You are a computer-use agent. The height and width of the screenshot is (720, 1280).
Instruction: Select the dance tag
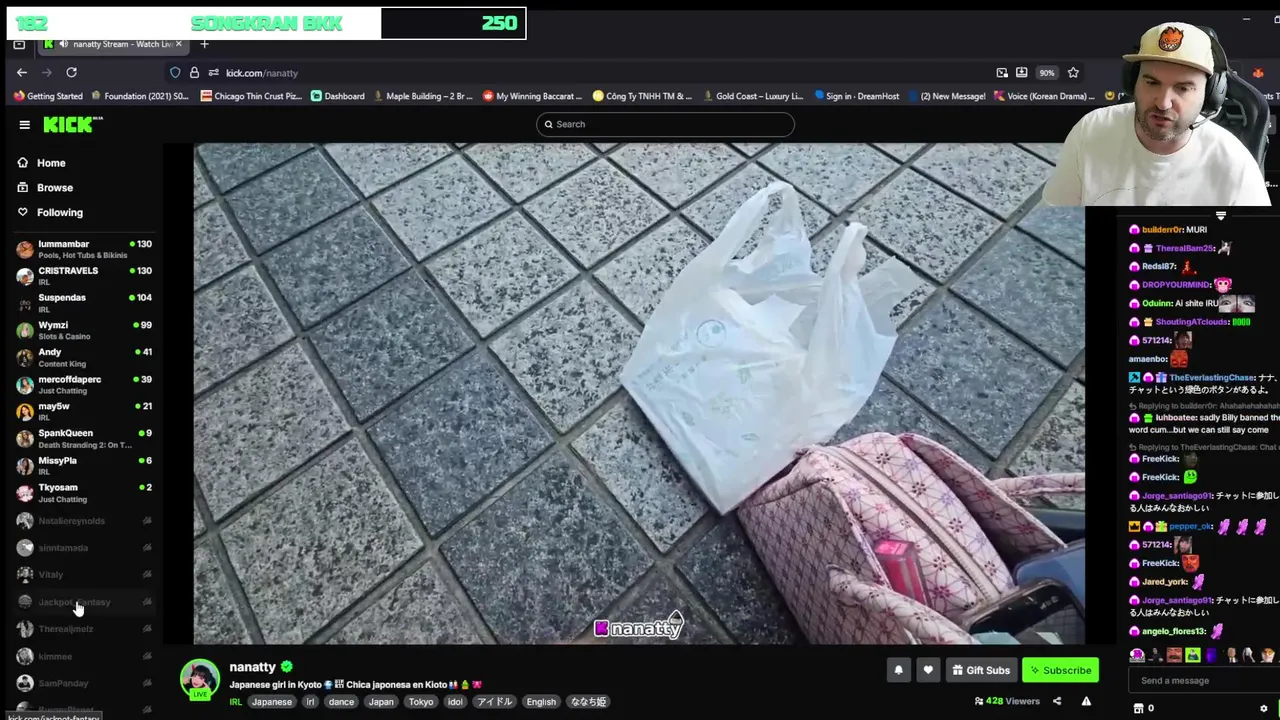(x=341, y=702)
